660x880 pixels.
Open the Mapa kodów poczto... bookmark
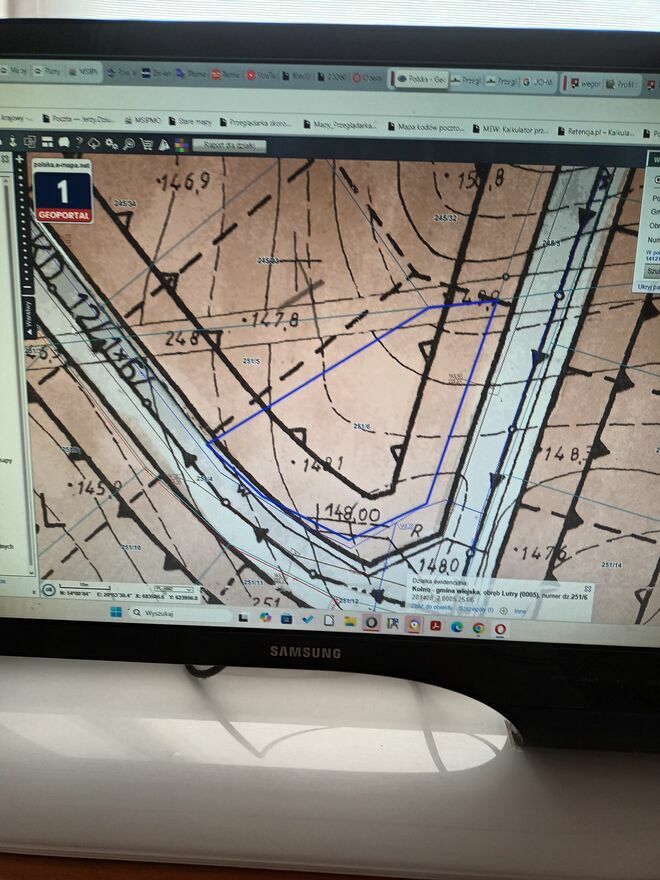(427, 127)
